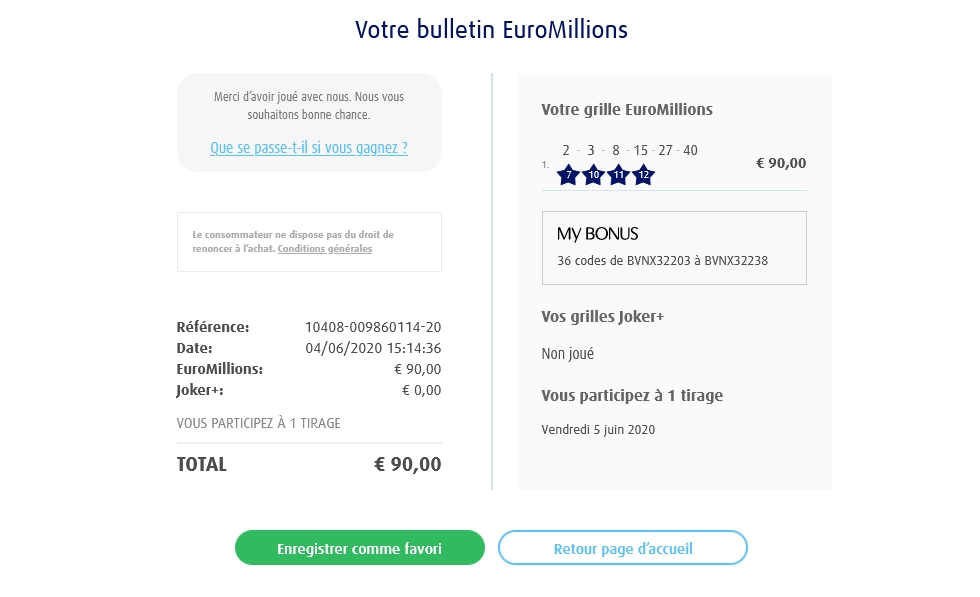Click the star numbered 11
The width and height of the screenshot is (980, 597).
tap(618, 175)
